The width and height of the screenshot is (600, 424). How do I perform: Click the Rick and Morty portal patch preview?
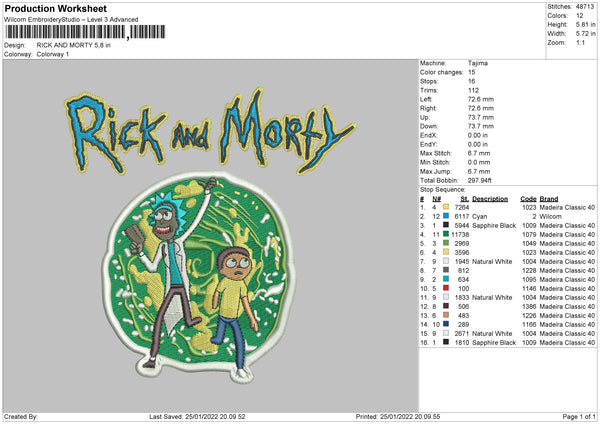tap(199, 276)
